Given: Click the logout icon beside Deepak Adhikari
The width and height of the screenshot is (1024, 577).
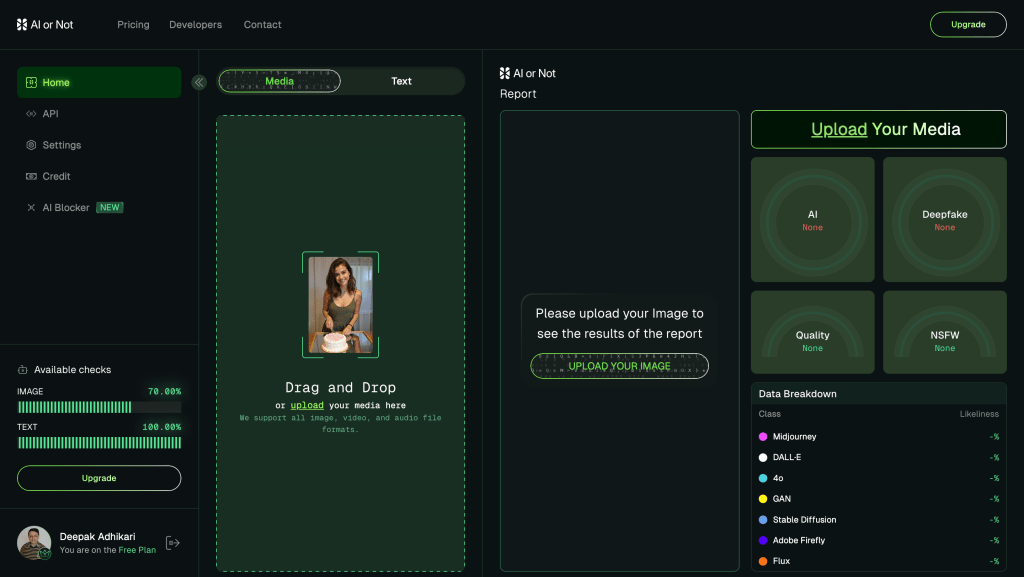Looking at the screenshot, I should click(173, 543).
